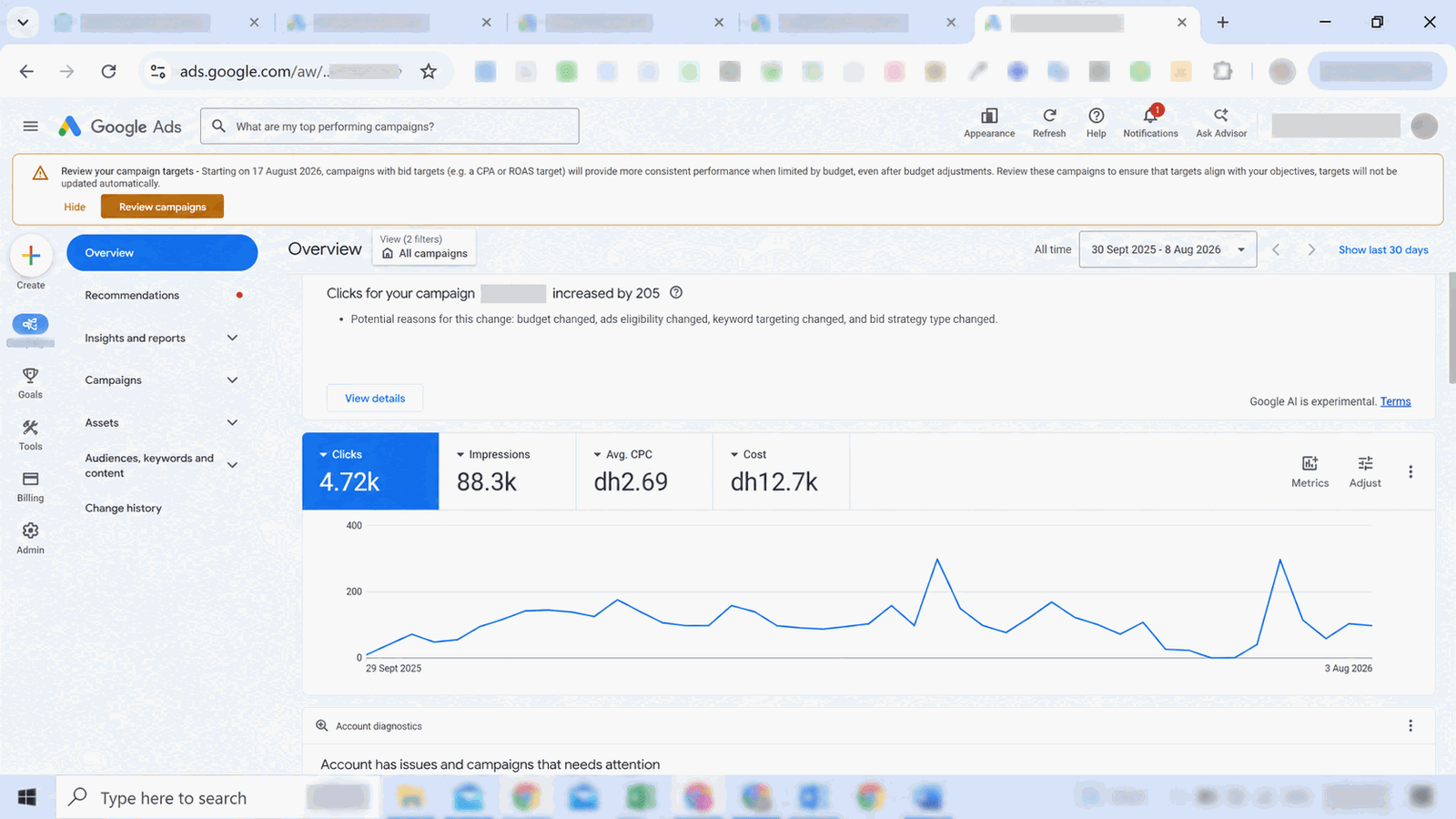Open Change history
Screen dimensions: 1456x819
[x=123, y=508]
